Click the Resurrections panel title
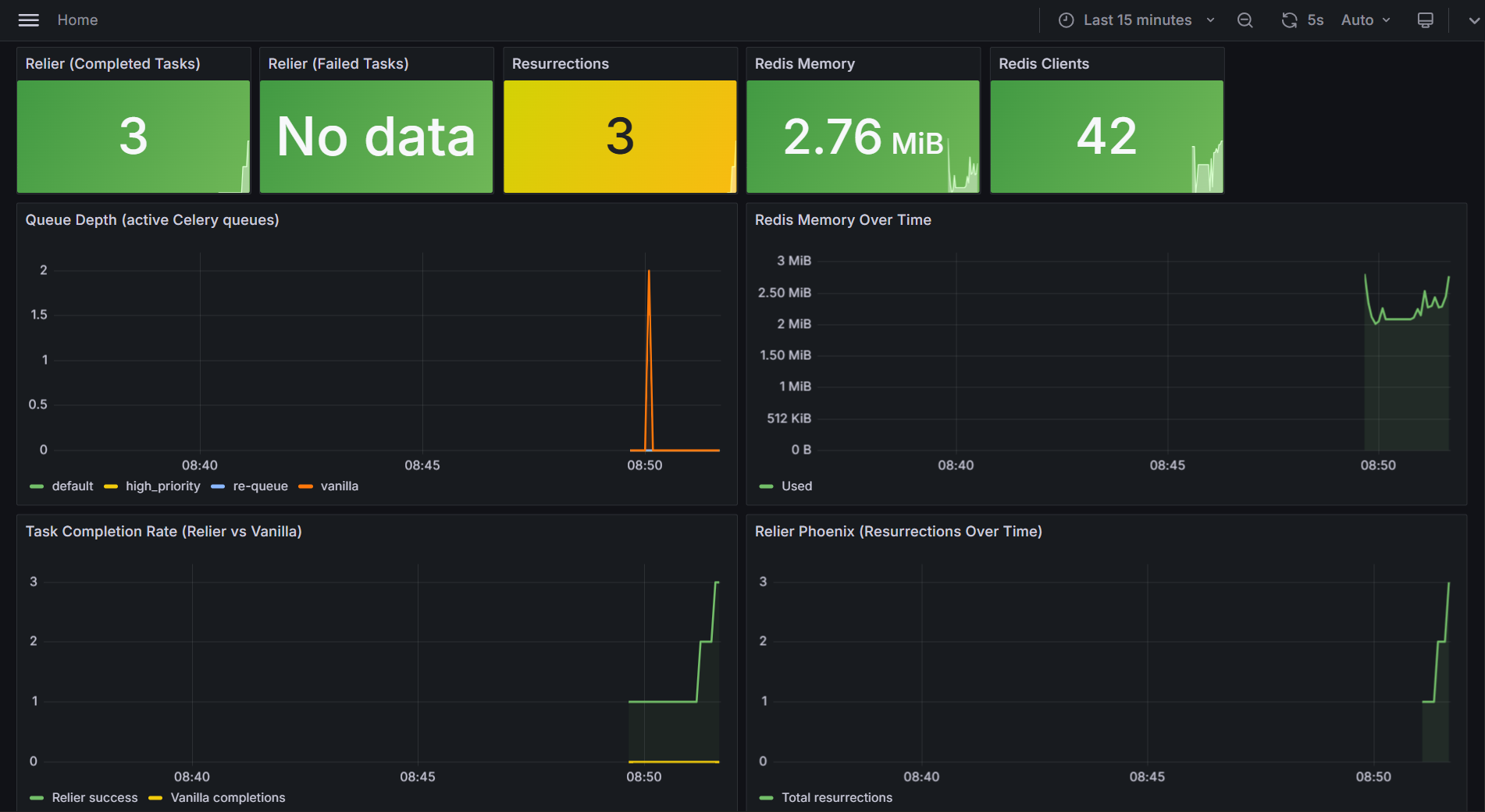 point(561,64)
